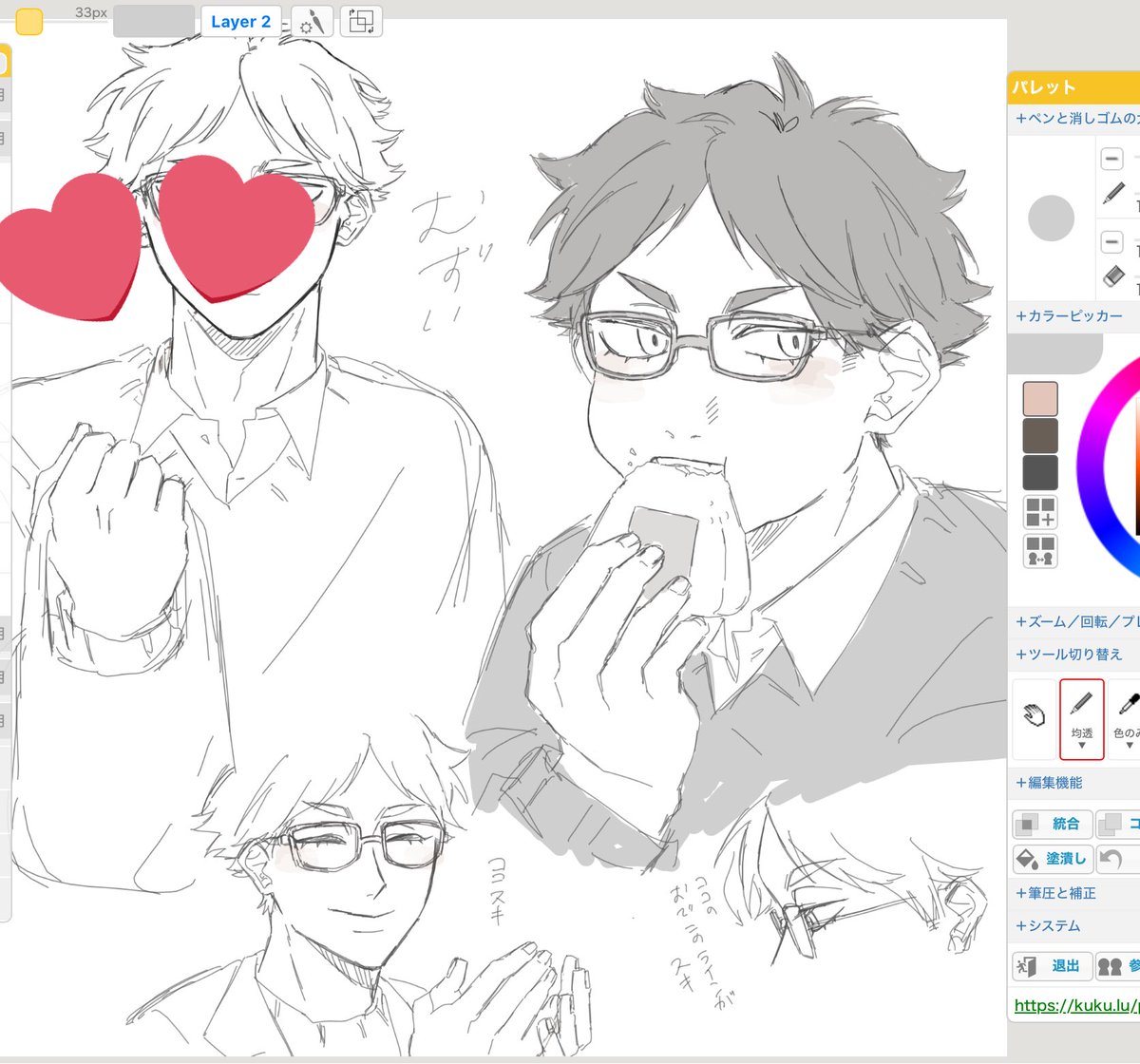
Task: Open the kuku.lu link
Action: [x=1076, y=1005]
